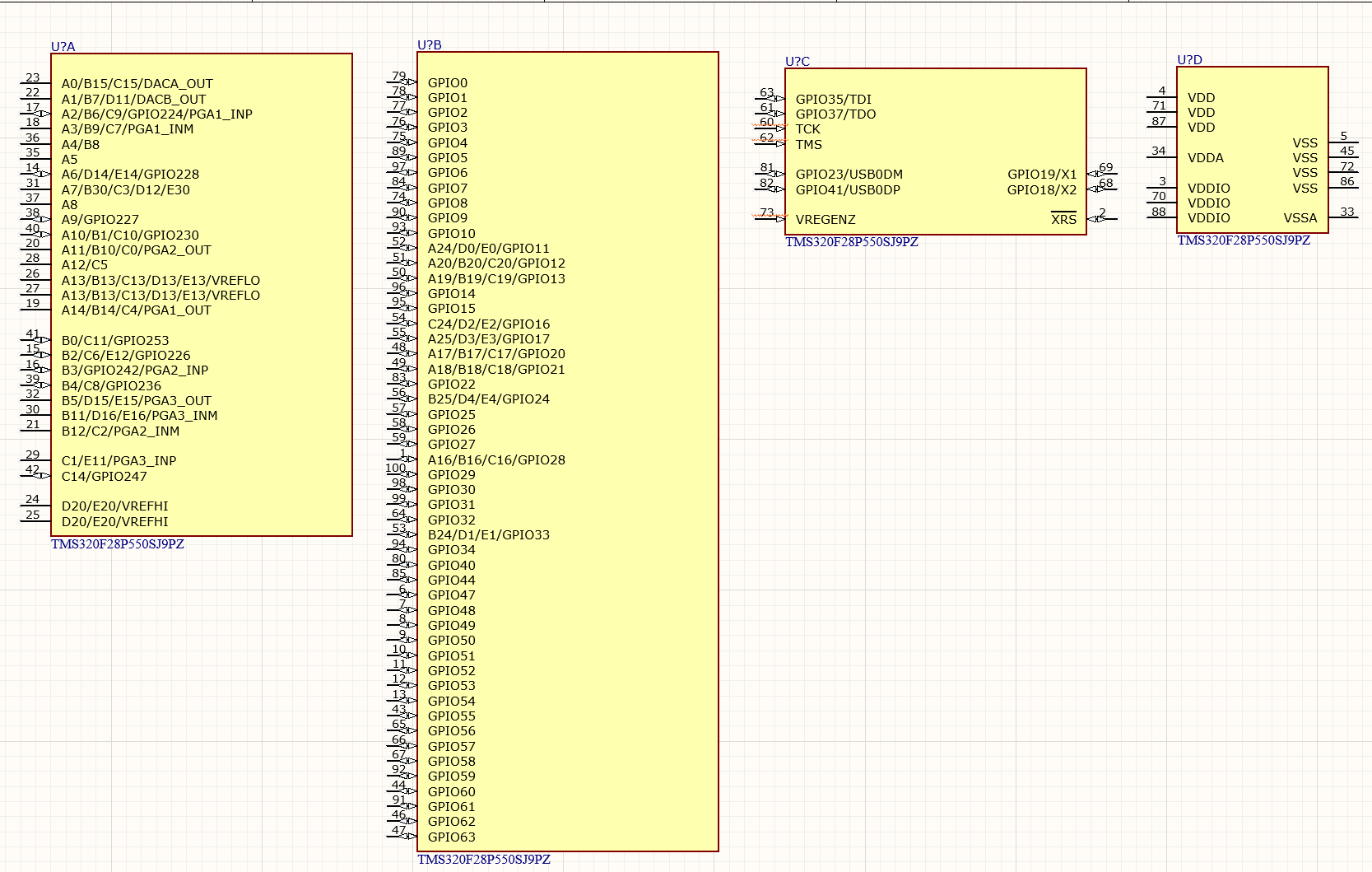
Task: Select the GPIO22 pin label
Action: [x=452, y=385]
